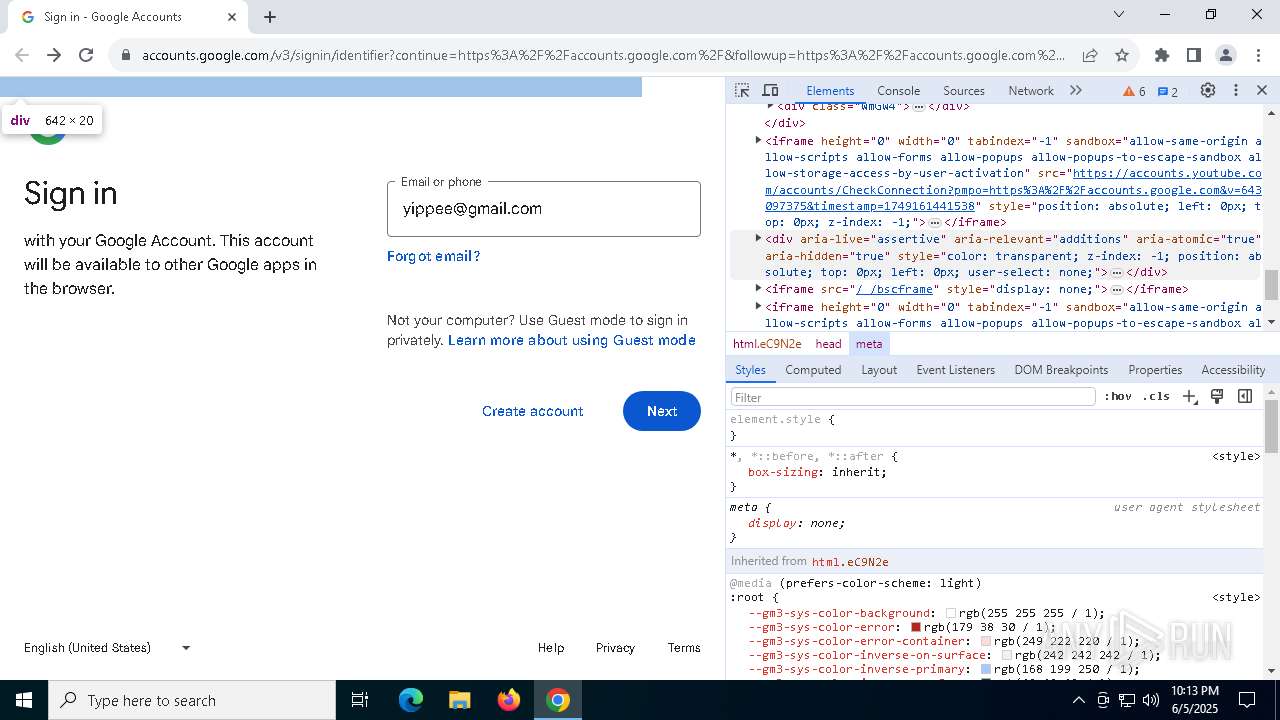Screen dimensions: 1280x720
Task: Show more DevTools tabs chevron
Action: [1076, 90]
